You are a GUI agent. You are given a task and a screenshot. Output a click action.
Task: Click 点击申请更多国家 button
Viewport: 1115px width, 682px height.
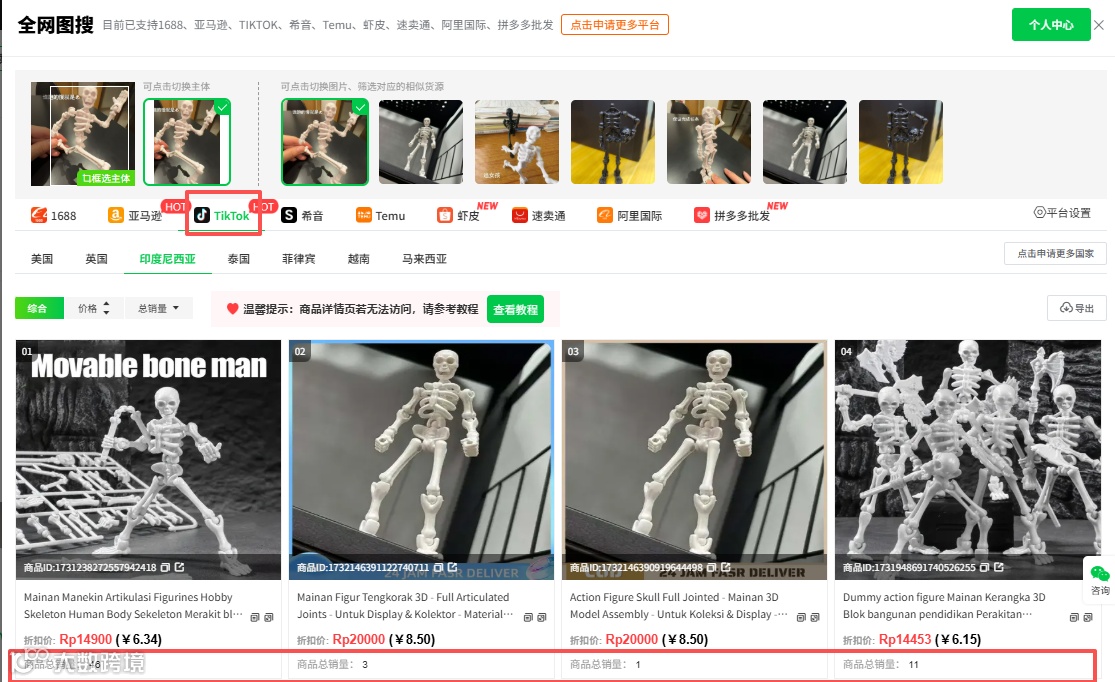[1055, 253]
